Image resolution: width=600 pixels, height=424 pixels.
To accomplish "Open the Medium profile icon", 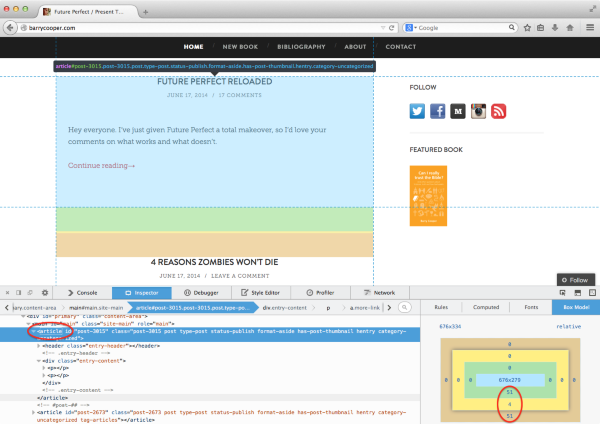I will point(458,111).
